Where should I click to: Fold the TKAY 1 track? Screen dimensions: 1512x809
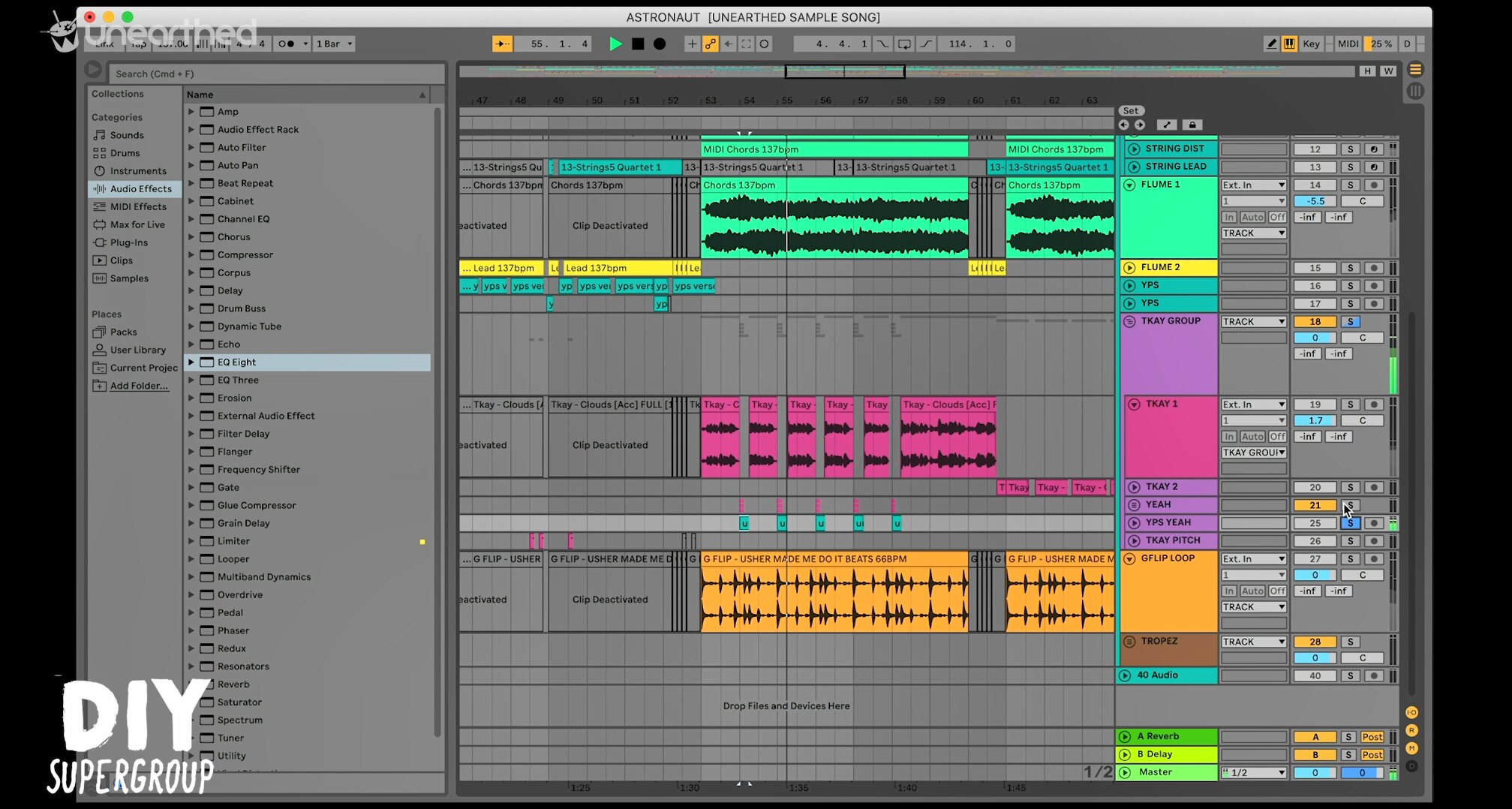1134,404
